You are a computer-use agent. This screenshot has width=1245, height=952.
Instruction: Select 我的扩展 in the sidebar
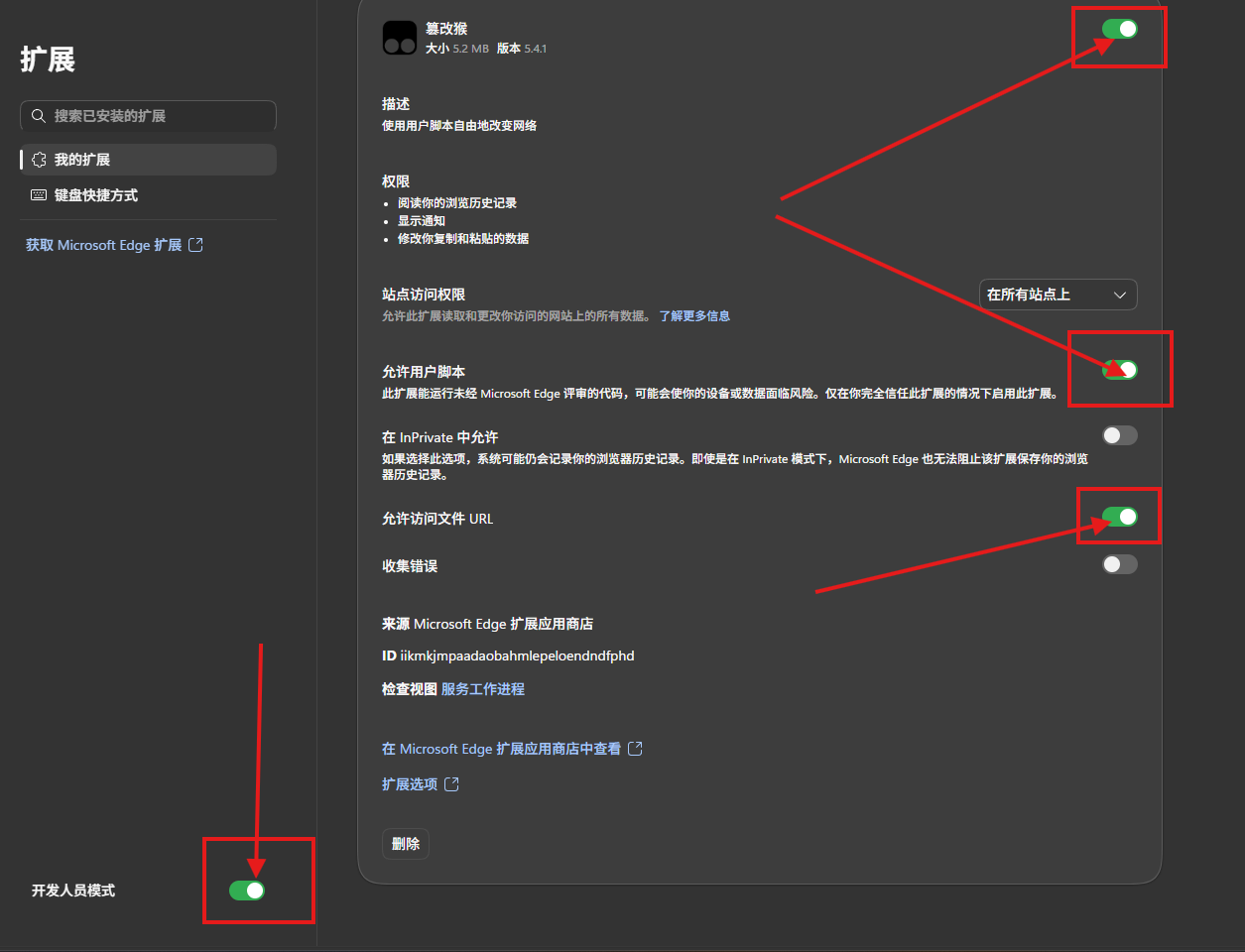(x=148, y=160)
